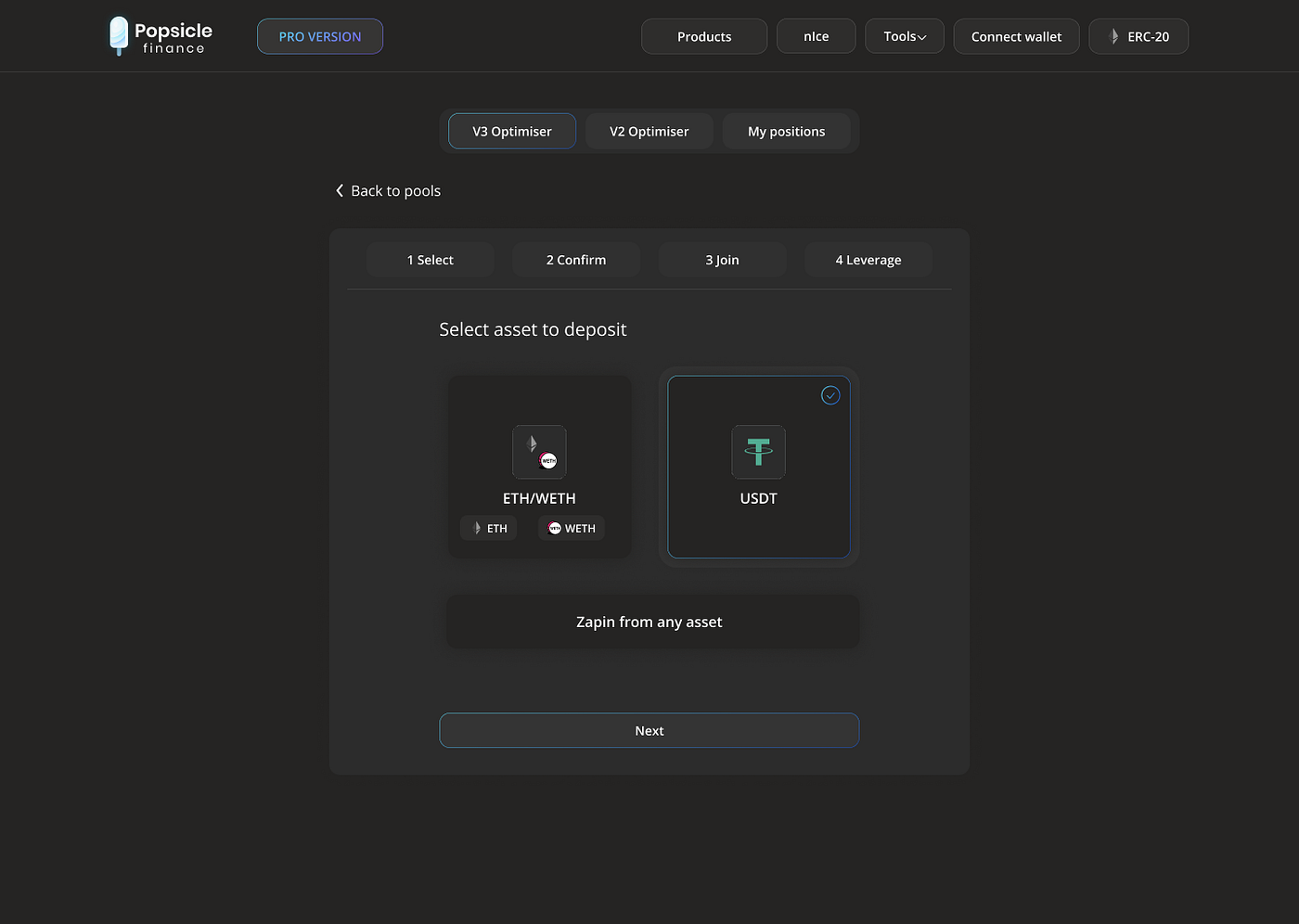
Task: Click the nIce button in header
Action: (817, 36)
